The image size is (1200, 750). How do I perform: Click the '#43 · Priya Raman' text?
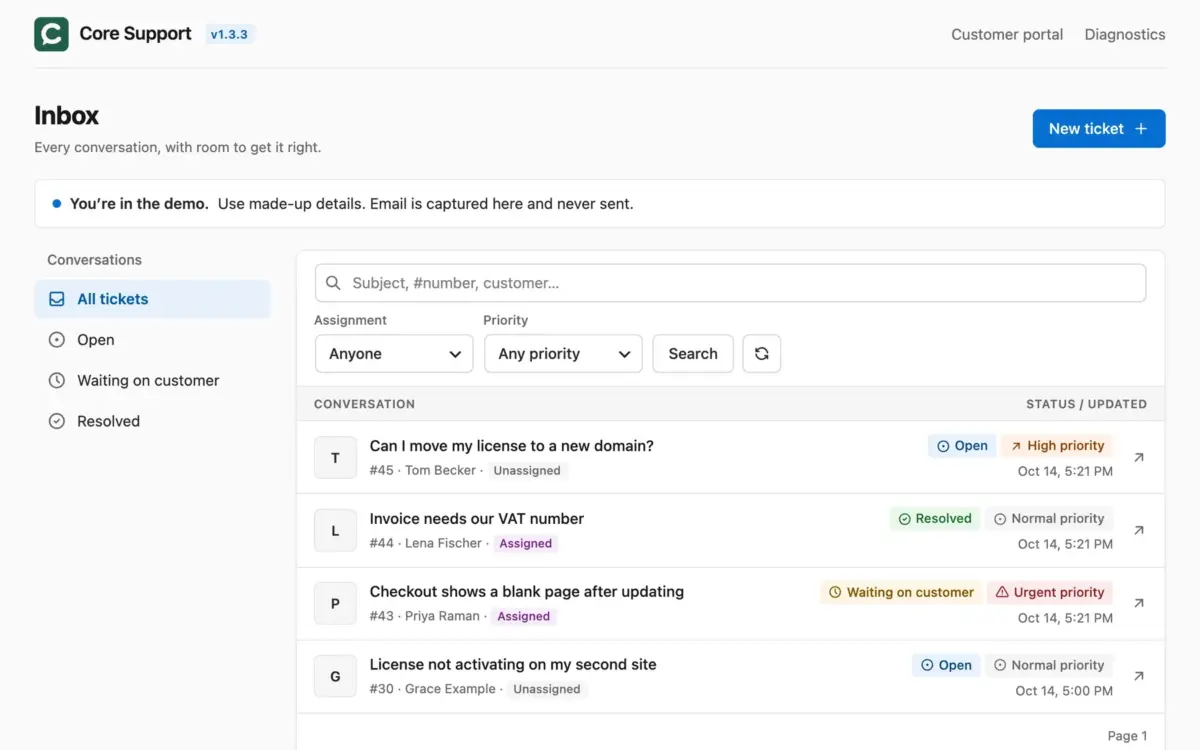425,617
